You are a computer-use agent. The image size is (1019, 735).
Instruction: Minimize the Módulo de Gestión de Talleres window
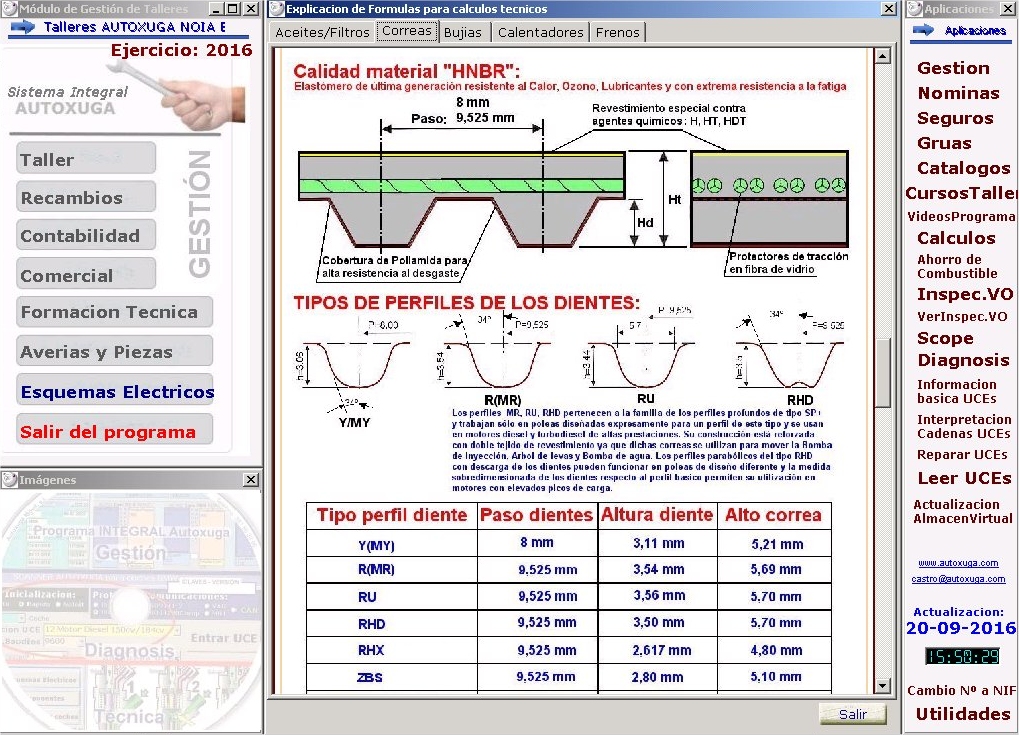(x=216, y=9)
